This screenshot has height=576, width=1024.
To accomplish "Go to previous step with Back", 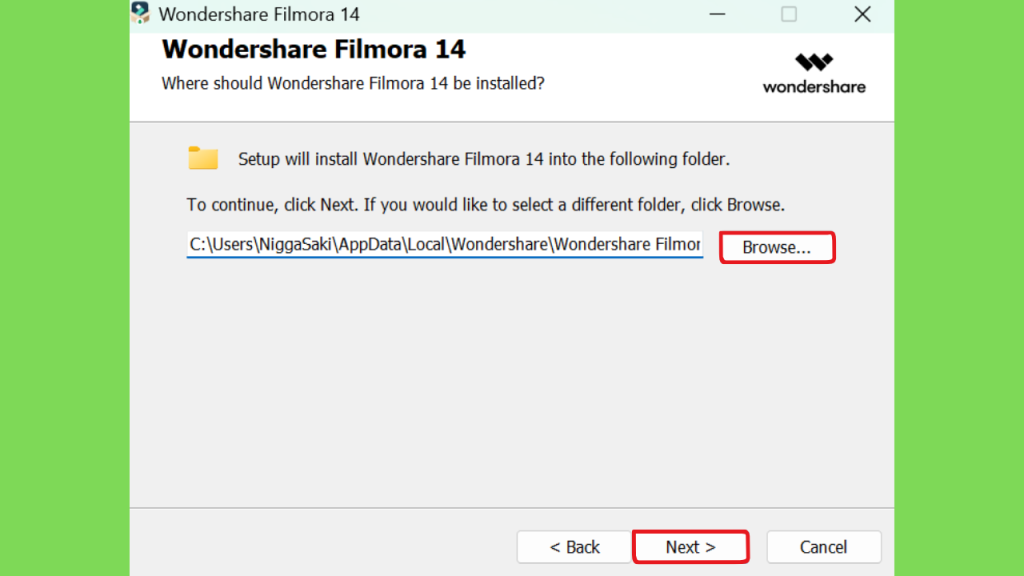I will tap(574, 547).
